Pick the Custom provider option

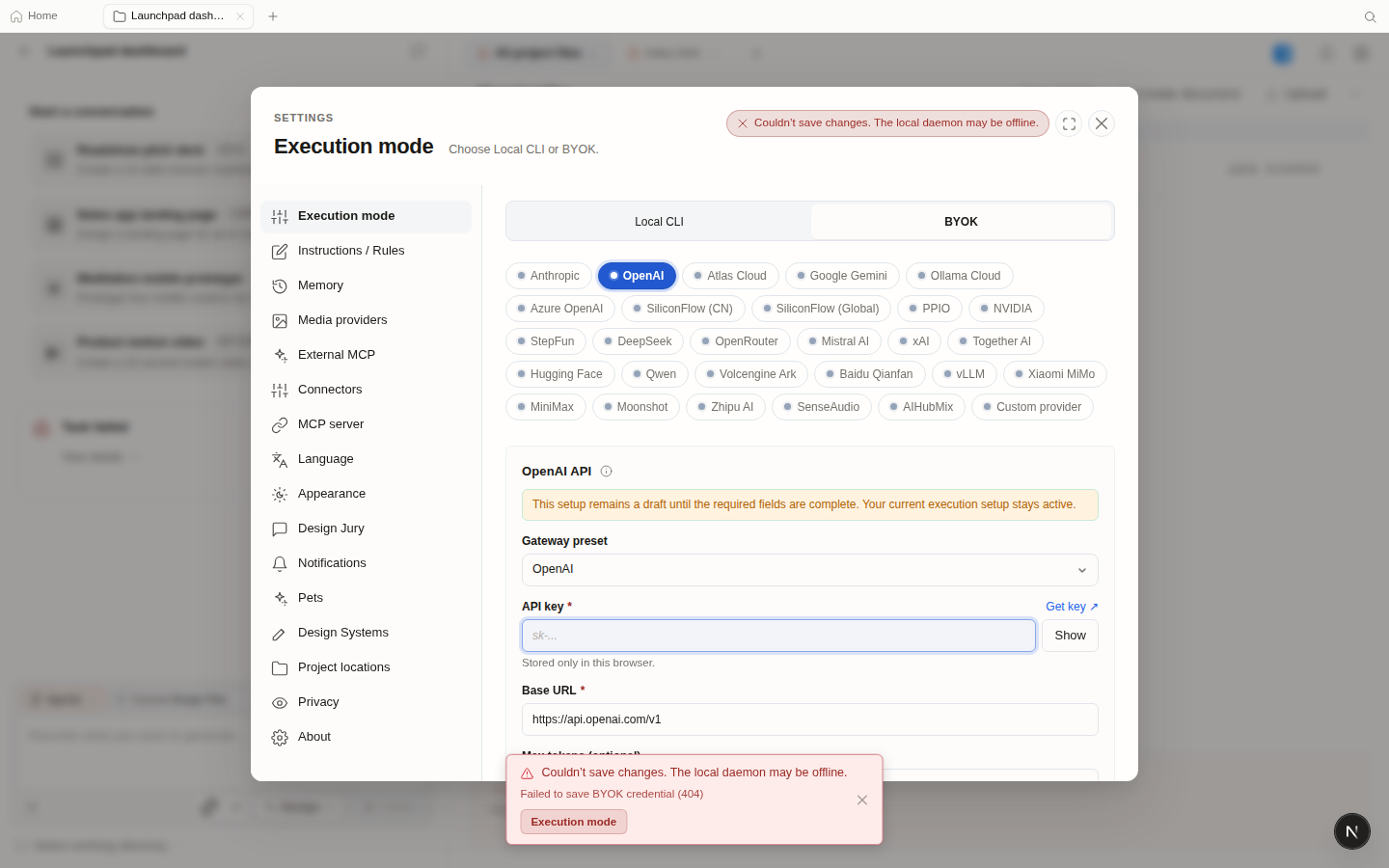pos(1032,407)
